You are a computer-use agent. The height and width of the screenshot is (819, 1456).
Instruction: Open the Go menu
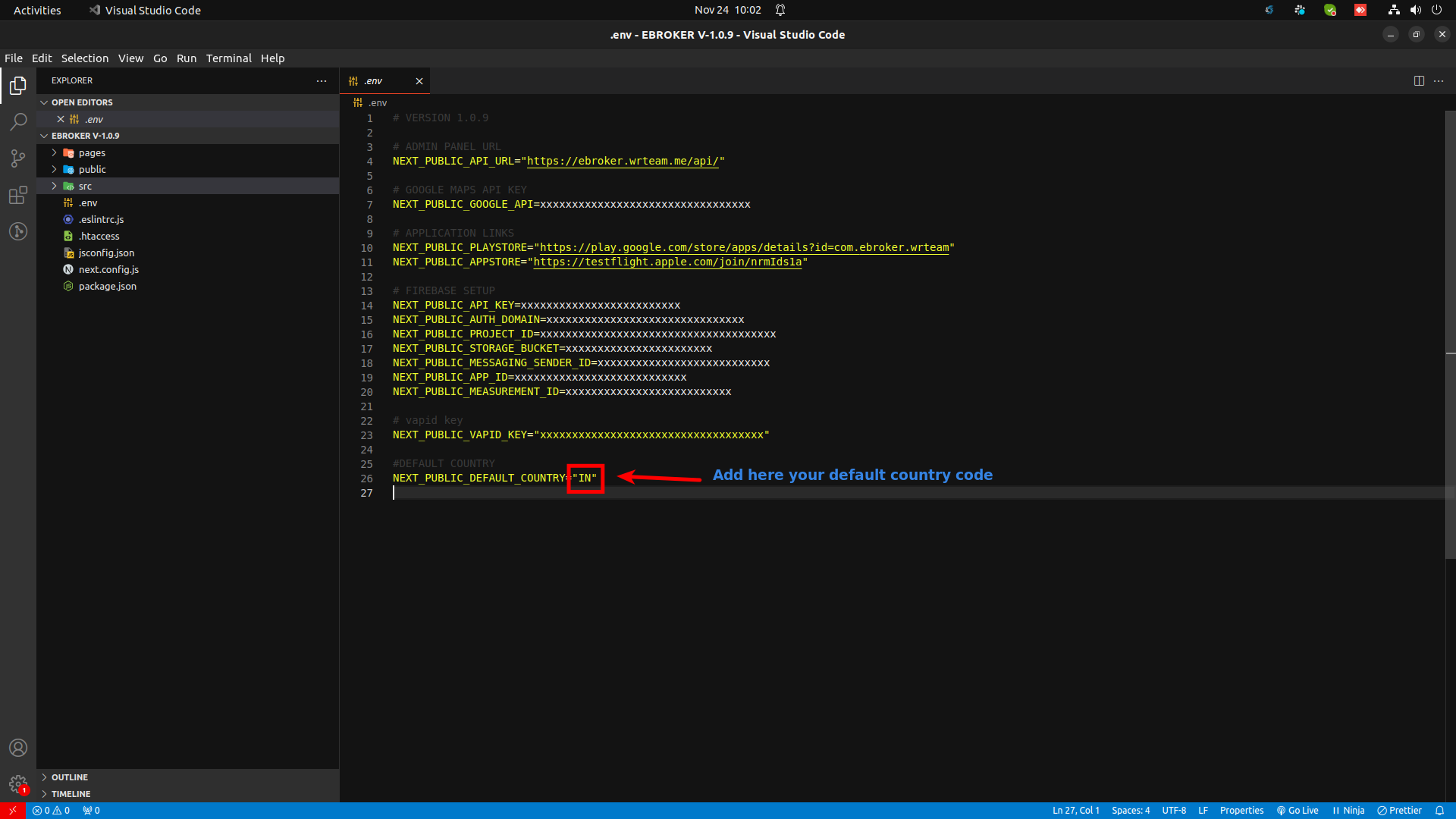160,58
